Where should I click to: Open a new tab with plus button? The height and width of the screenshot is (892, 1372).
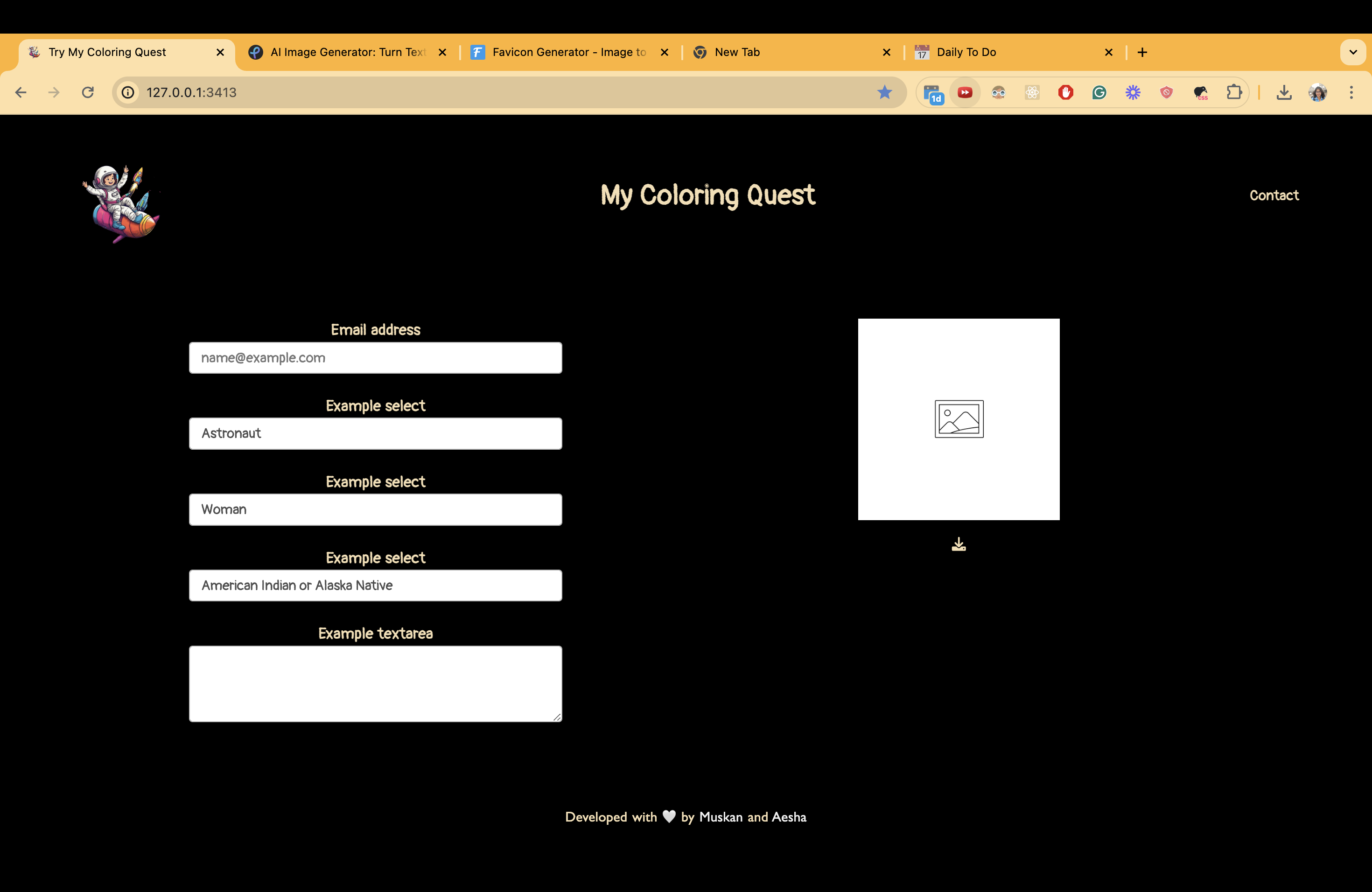pos(1142,52)
